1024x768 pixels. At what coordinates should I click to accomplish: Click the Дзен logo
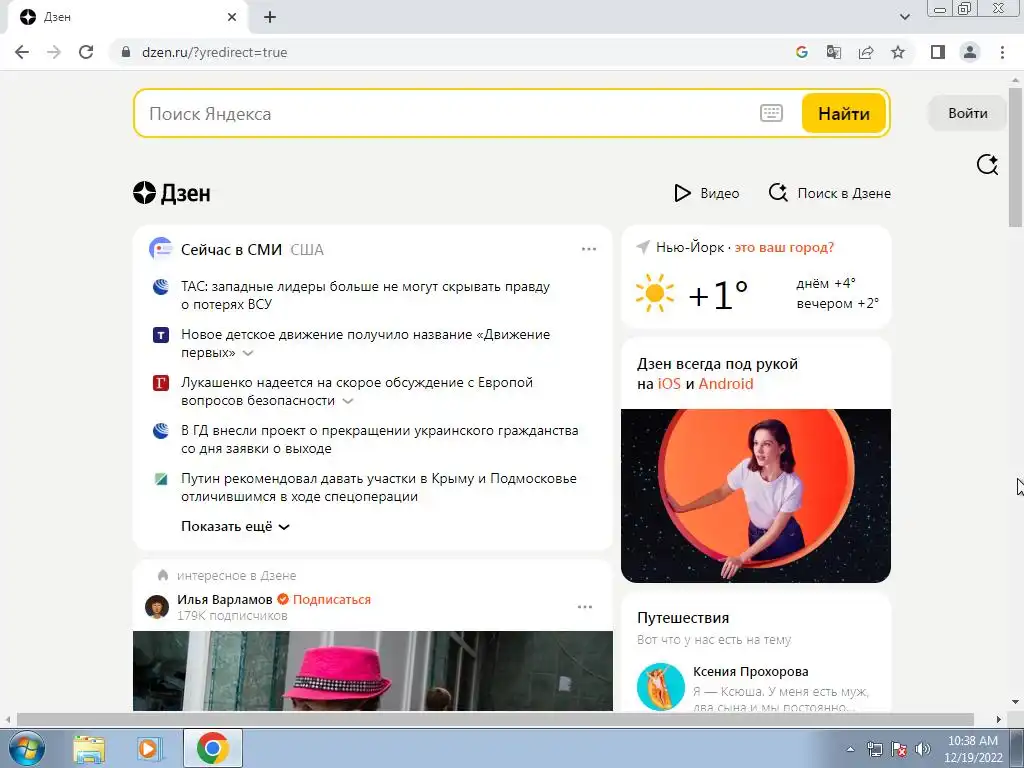tap(172, 193)
